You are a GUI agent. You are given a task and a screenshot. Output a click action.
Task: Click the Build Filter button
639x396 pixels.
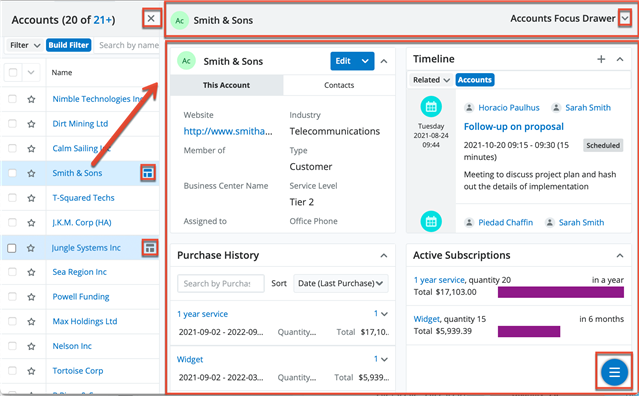(x=68, y=45)
